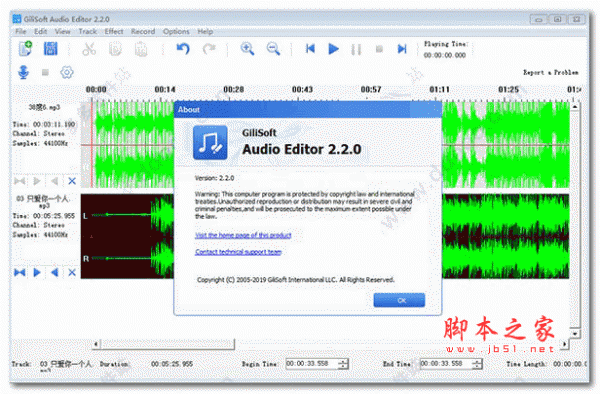This screenshot has height=394, width=600.
Task: Play the audio
Action: pos(333,49)
